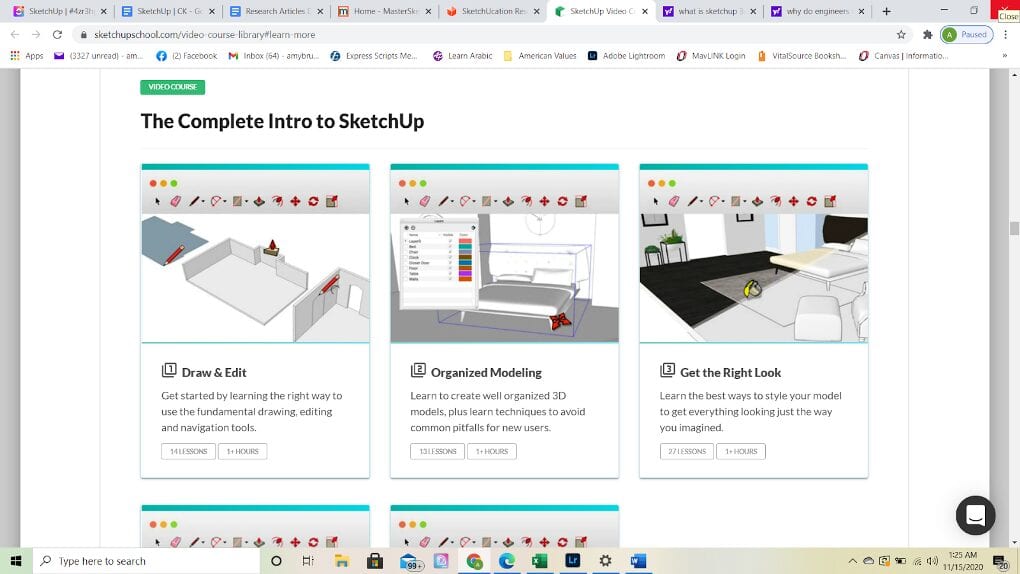The width and height of the screenshot is (1020, 574).
Task: Open the Get the Right Look thumbnail
Action: (753, 253)
